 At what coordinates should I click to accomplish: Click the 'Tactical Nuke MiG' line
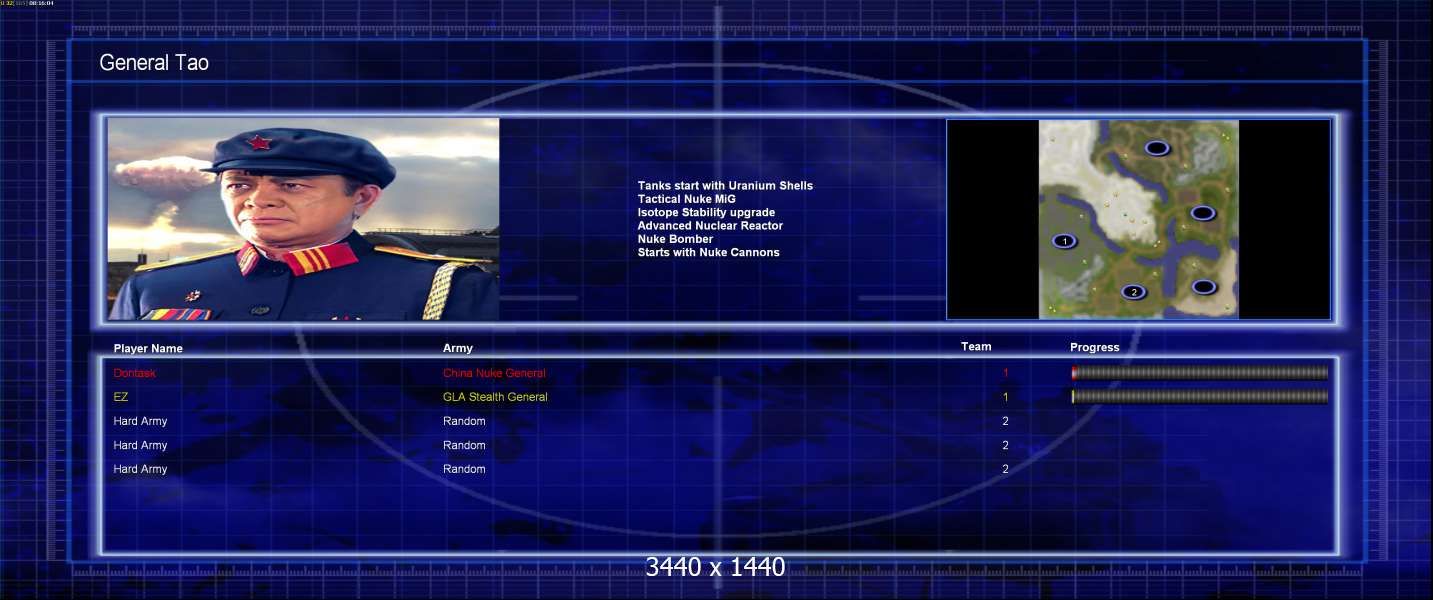pyautogui.click(x=686, y=199)
